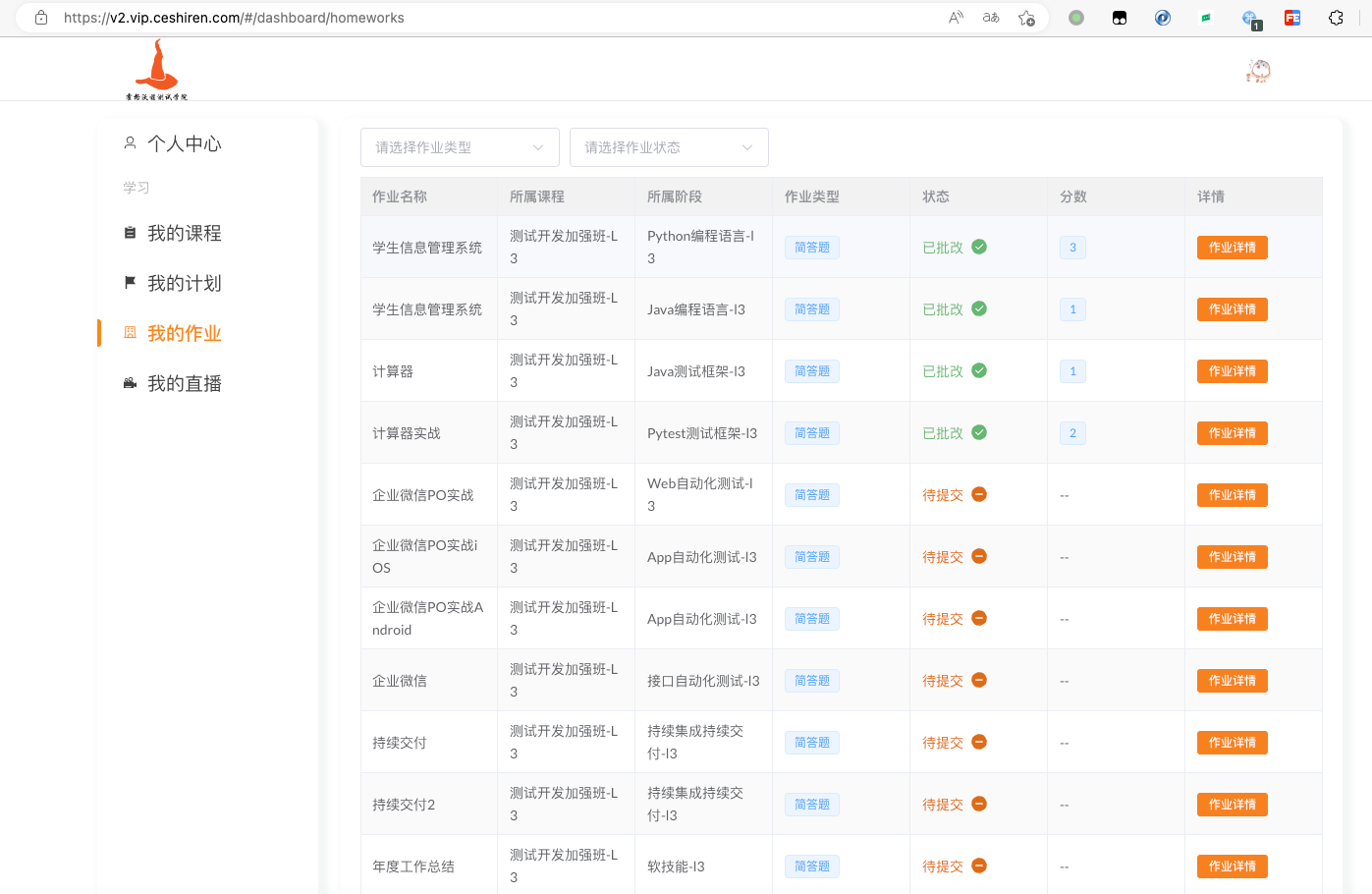Click the green check icon for 计算器实战

979,432
